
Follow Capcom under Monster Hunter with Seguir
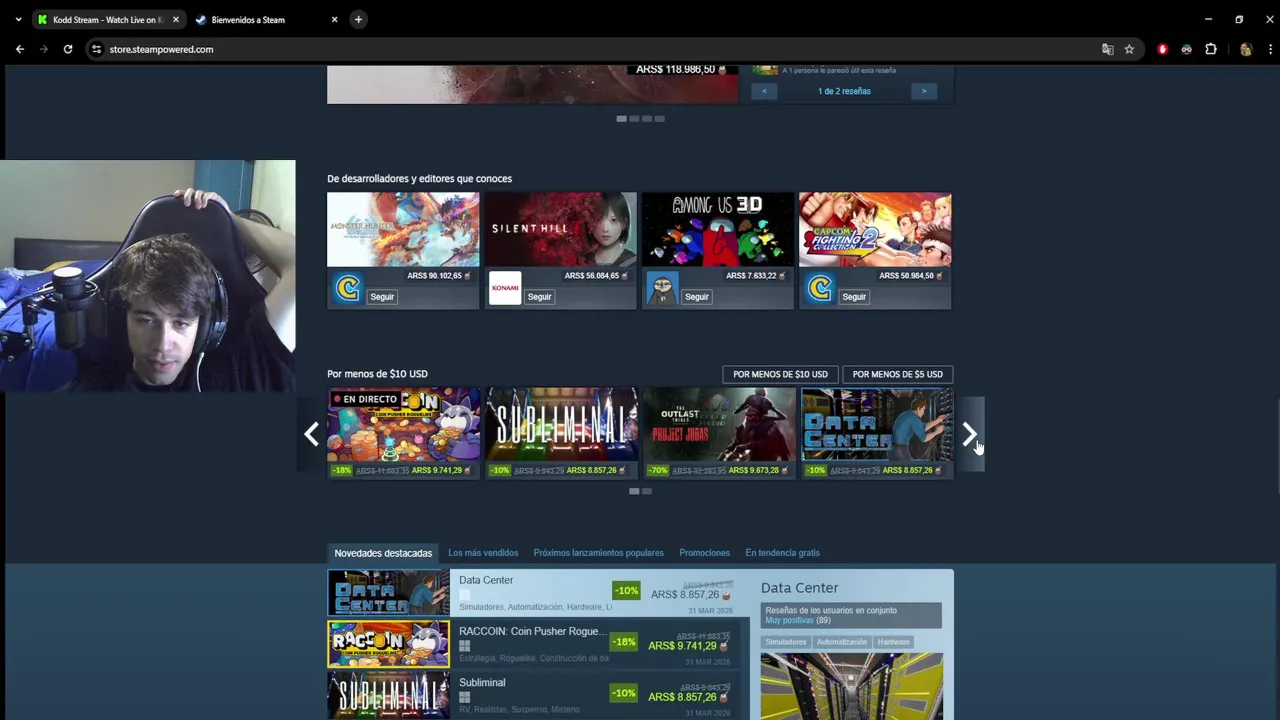pyautogui.click(x=382, y=297)
